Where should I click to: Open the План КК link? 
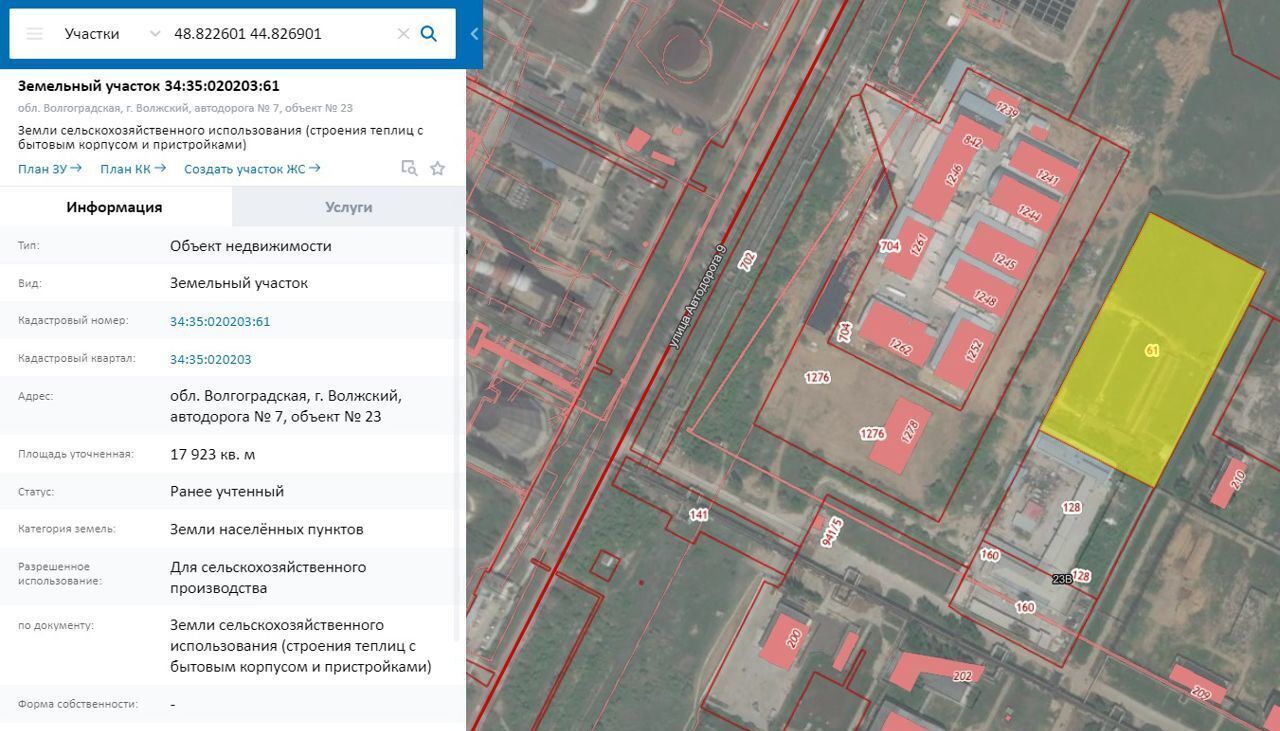[x=132, y=169]
